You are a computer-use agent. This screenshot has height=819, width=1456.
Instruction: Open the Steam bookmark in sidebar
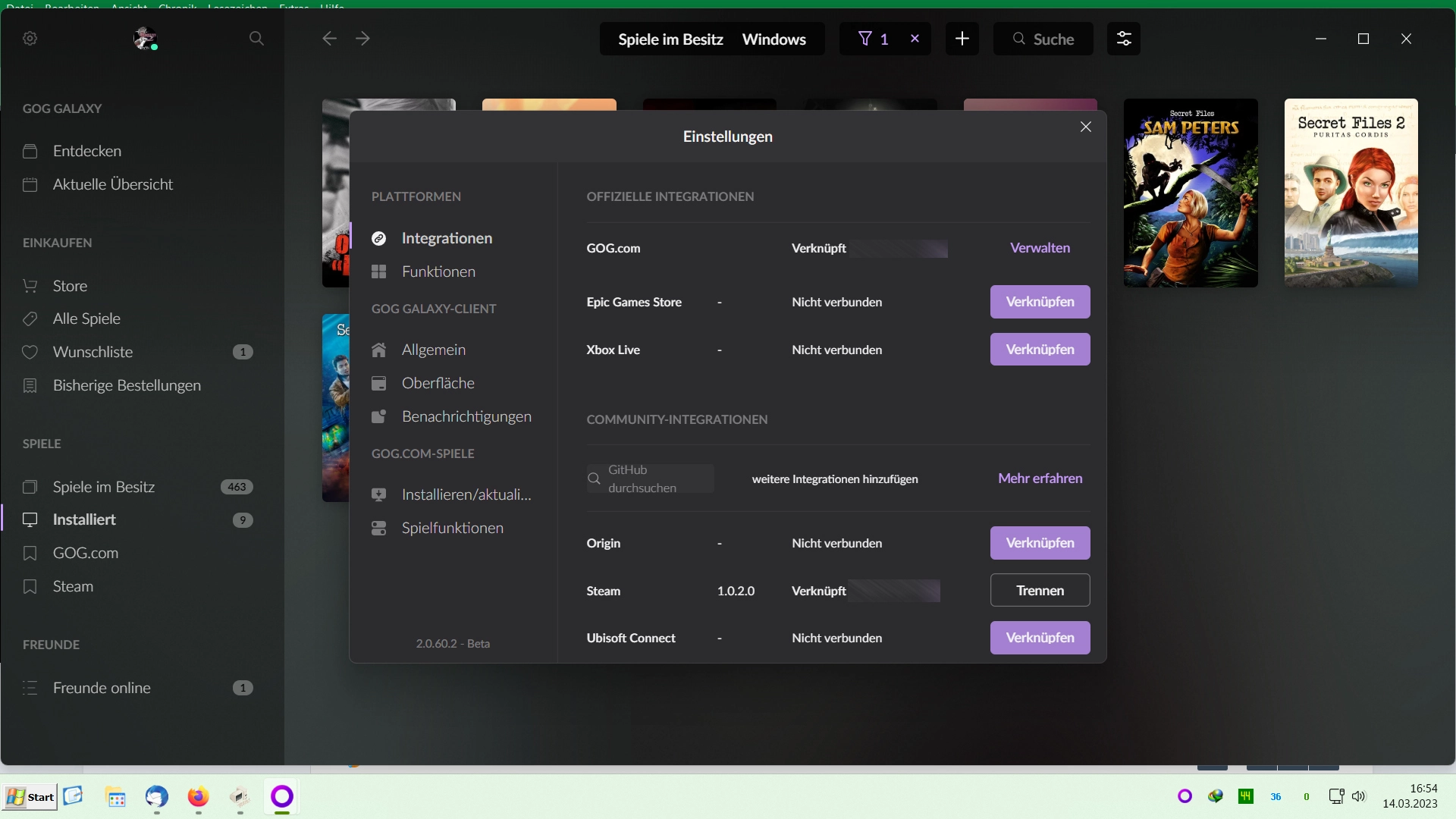click(x=73, y=586)
